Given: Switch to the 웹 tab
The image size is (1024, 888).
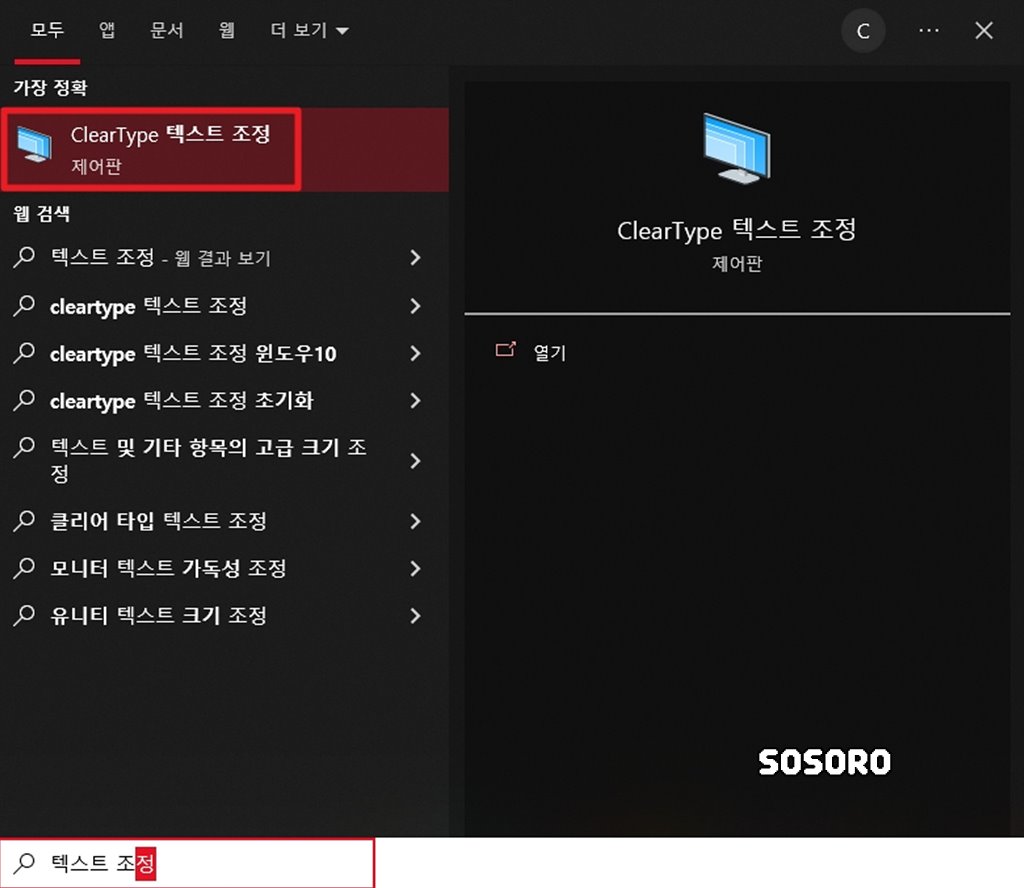Looking at the screenshot, I should tap(227, 30).
